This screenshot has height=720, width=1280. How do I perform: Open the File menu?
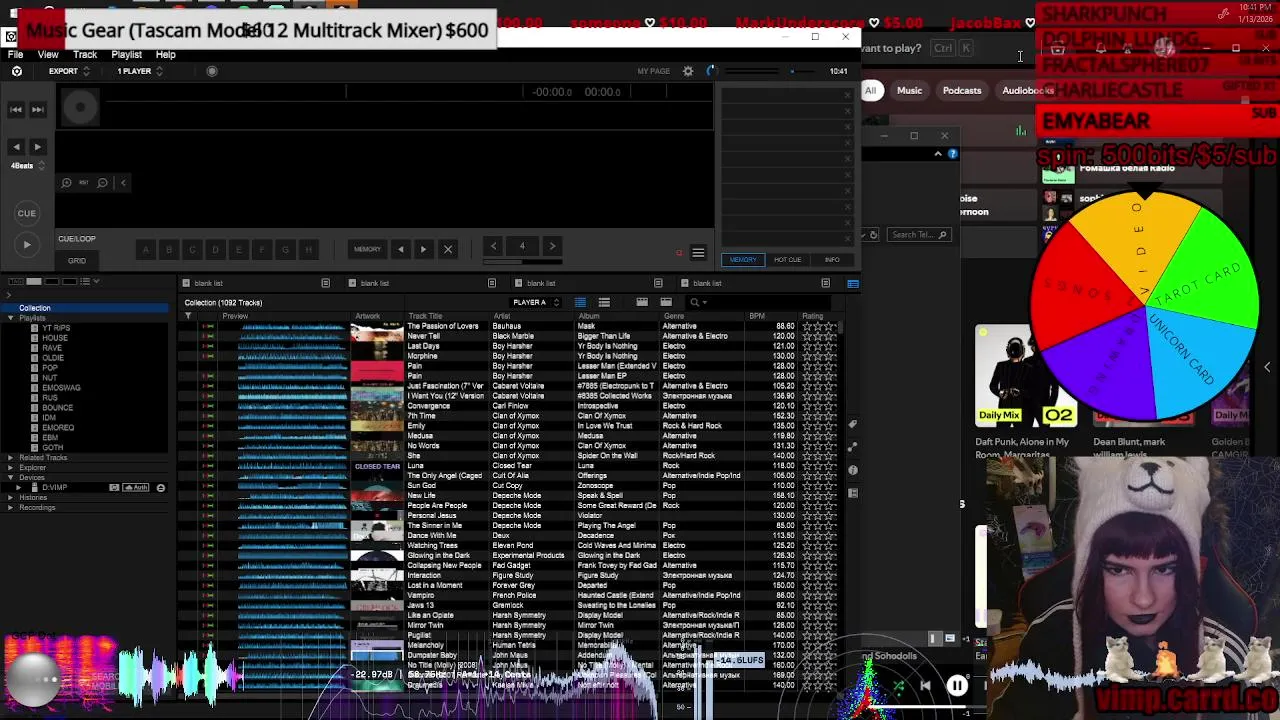[16, 54]
